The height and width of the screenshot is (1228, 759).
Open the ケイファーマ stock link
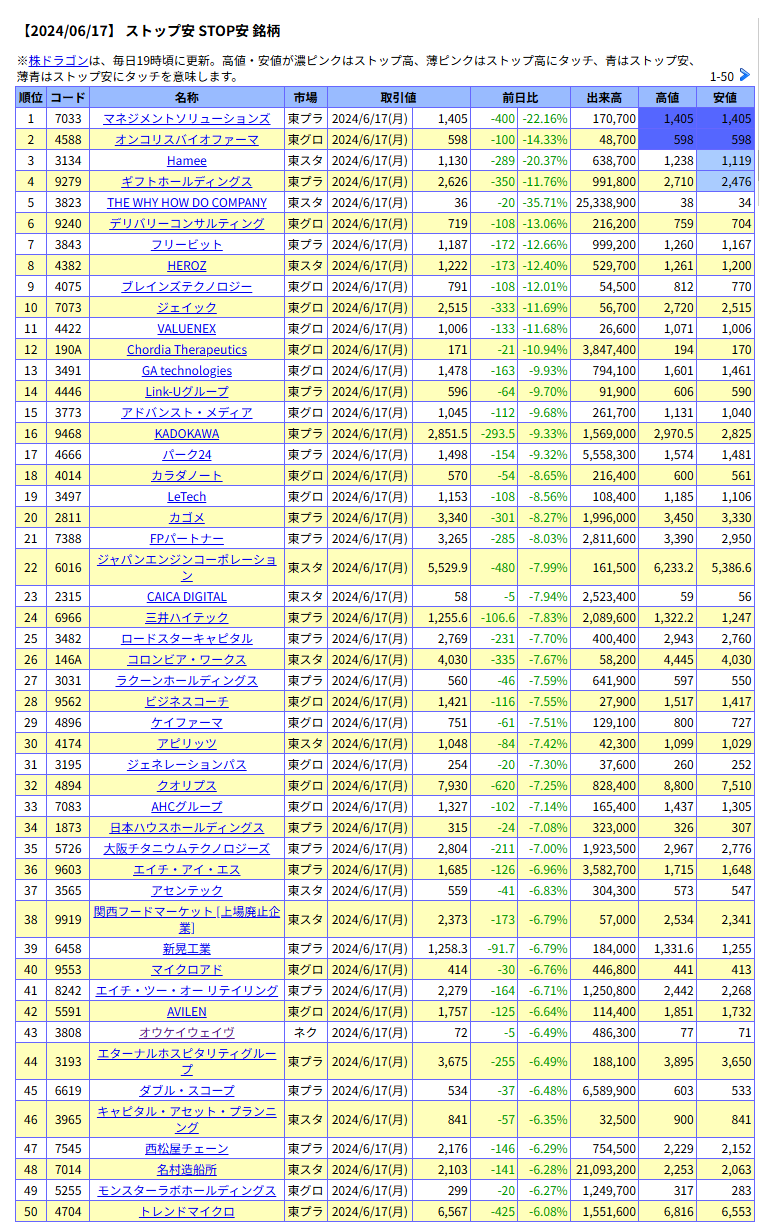[187, 722]
